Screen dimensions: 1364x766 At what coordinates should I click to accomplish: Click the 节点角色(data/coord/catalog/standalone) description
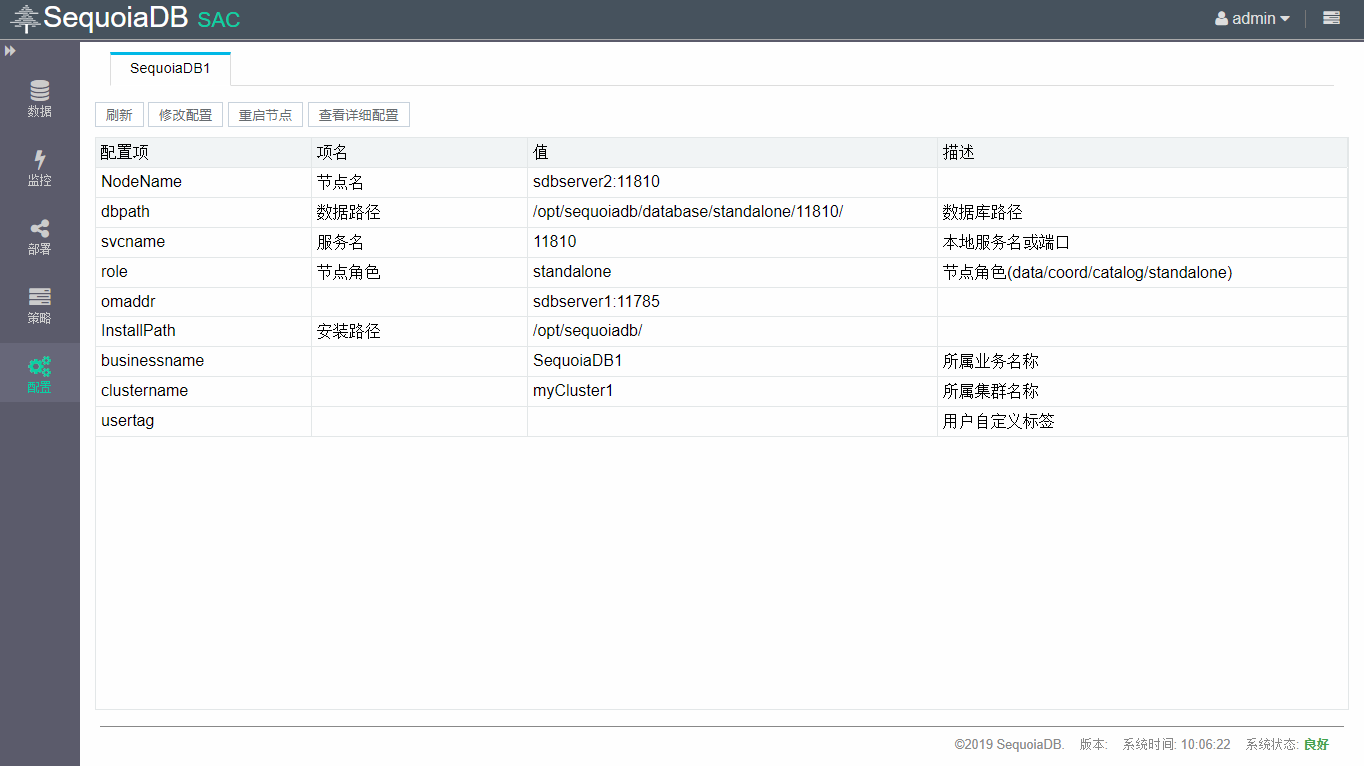(1088, 272)
